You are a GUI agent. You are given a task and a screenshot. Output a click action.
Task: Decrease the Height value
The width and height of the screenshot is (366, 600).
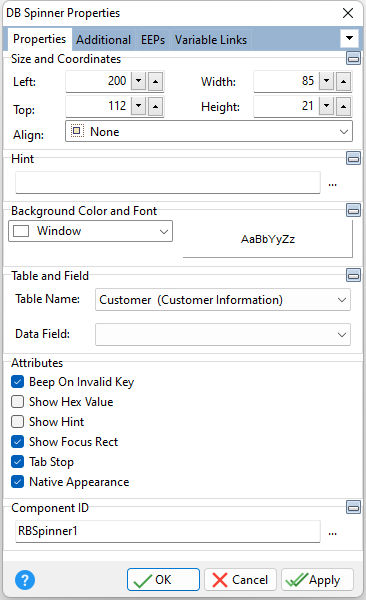coord(326,106)
